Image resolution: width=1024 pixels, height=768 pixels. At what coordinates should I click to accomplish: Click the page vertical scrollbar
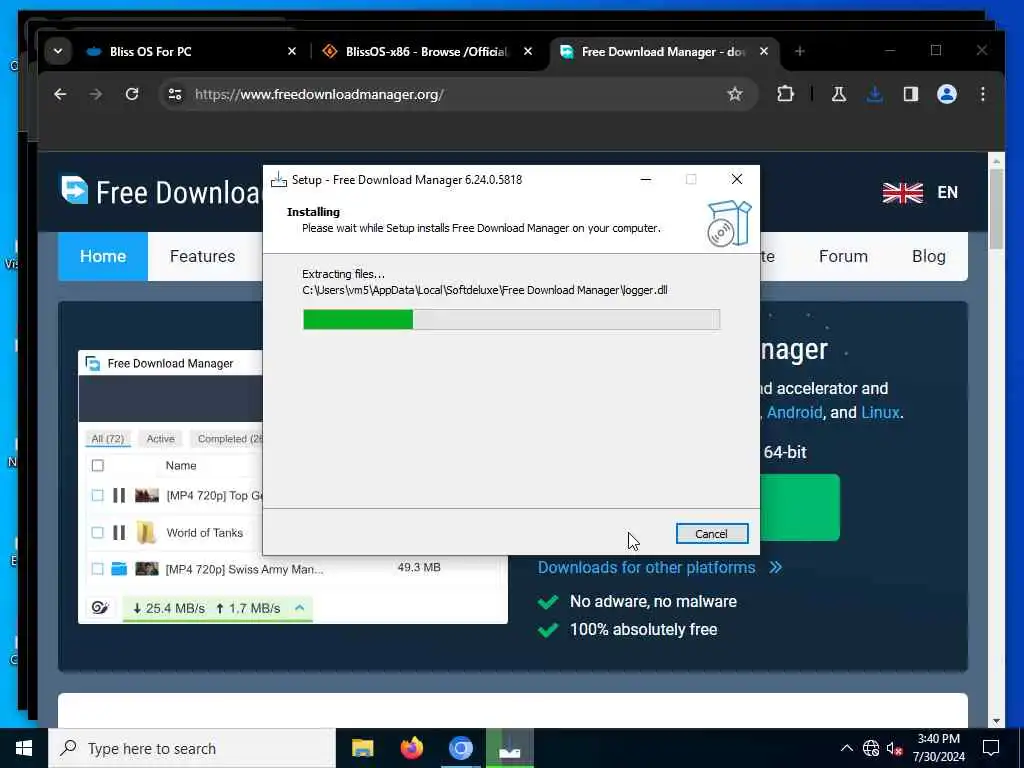pyautogui.click(x=996, y=209)
